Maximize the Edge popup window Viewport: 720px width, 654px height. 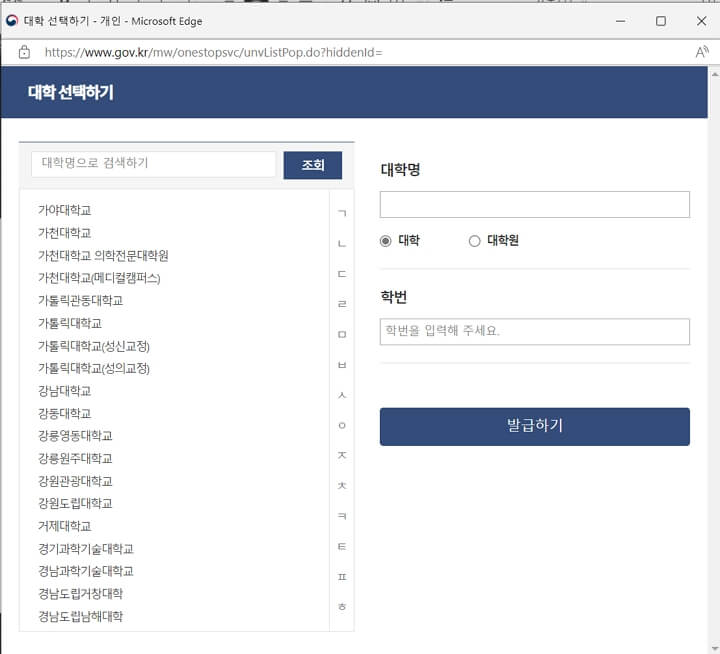click(661, 21)
